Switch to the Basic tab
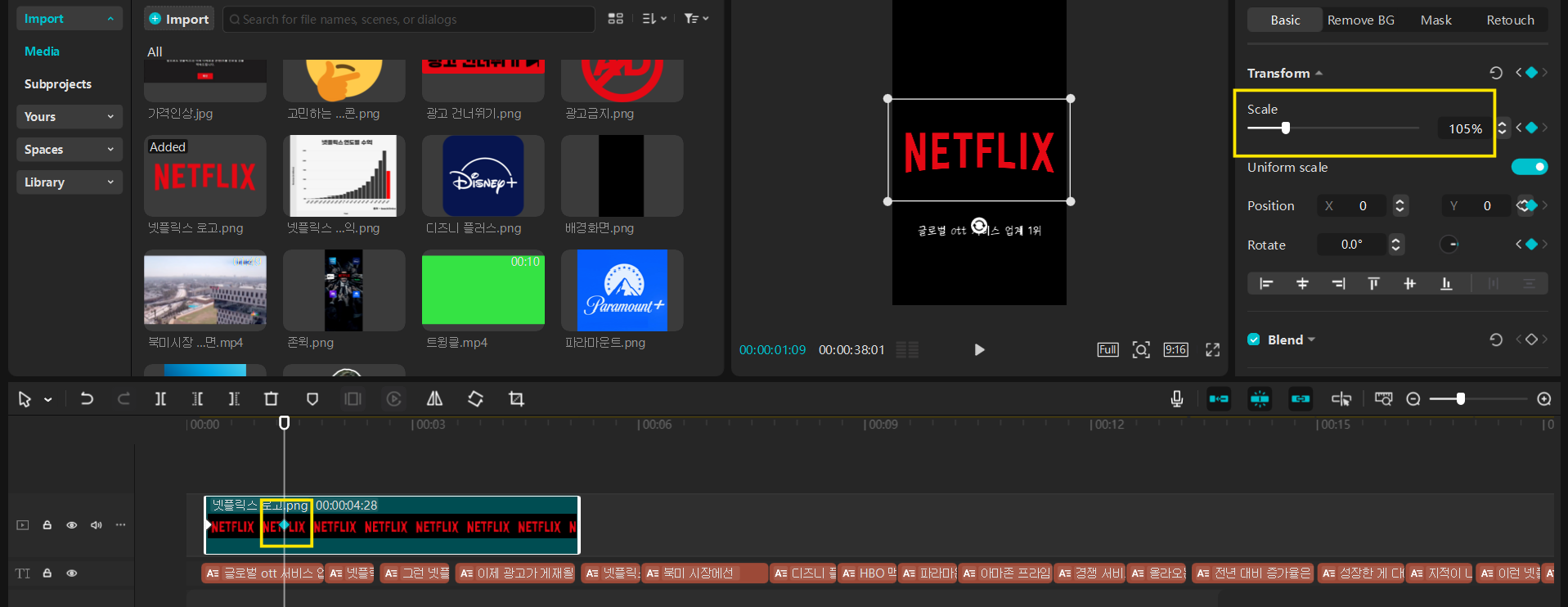 click(1285, 20)
